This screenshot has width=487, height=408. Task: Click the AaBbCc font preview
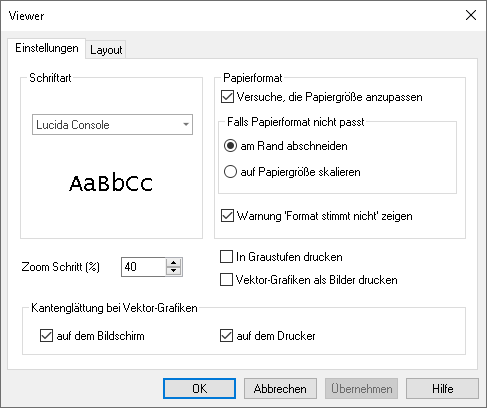[x=111, y=184]
